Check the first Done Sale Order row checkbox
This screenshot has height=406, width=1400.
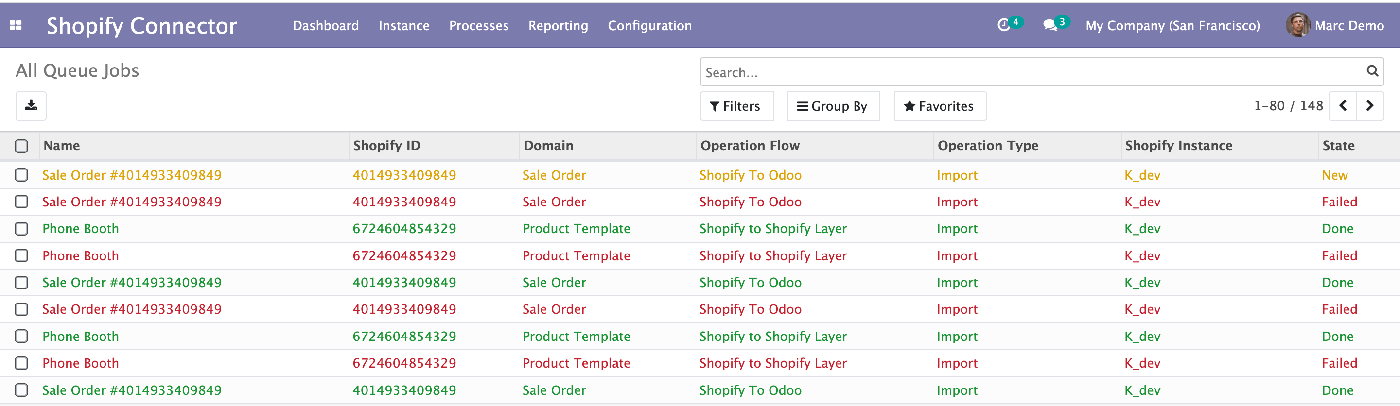[21, 283]
